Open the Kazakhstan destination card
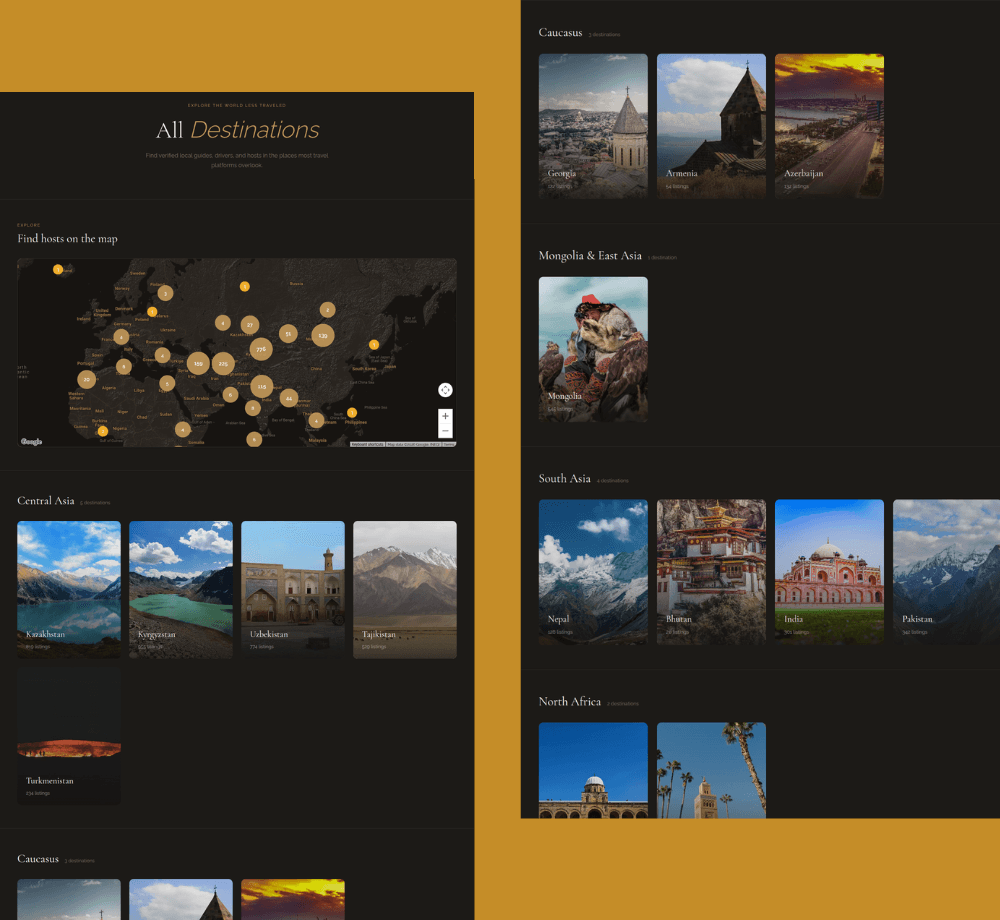 (69, 589)
